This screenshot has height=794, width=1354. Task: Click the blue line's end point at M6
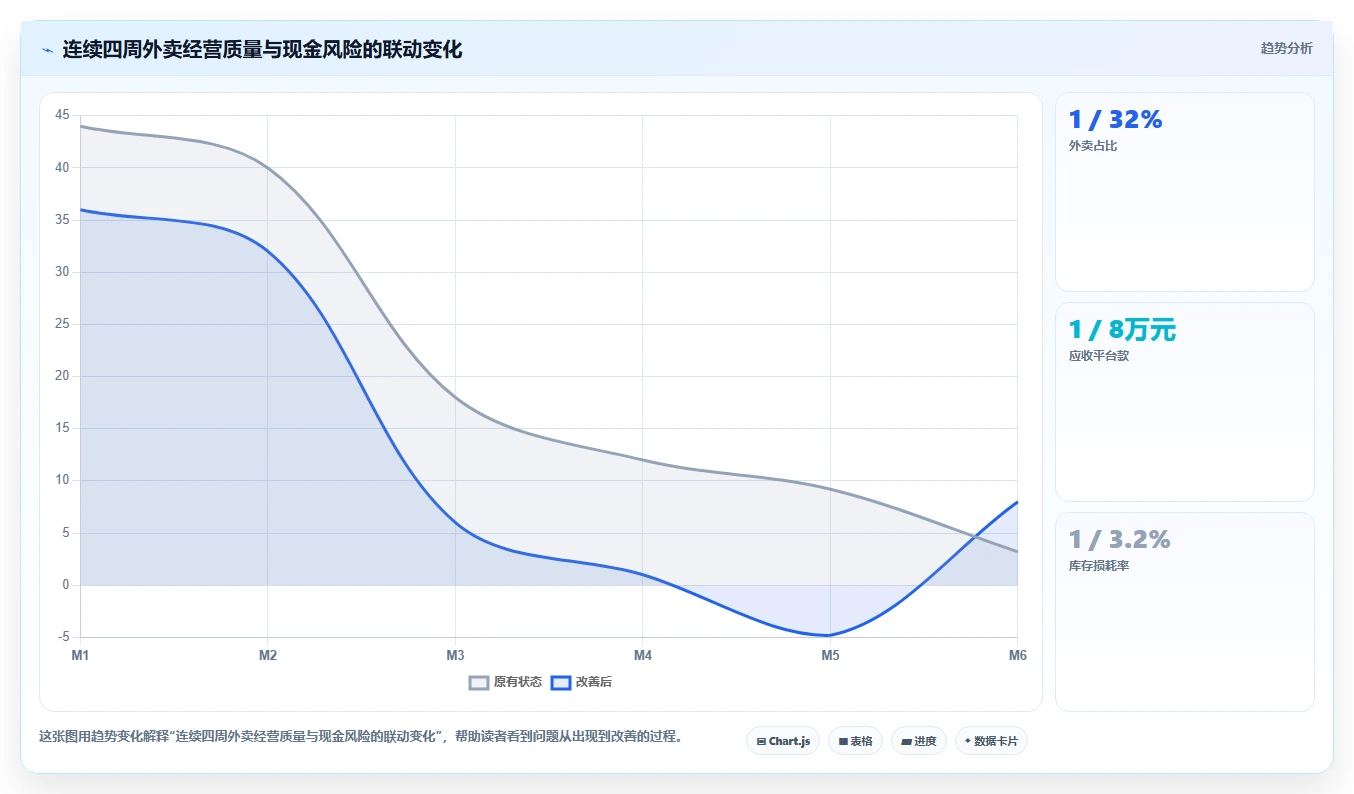[1017, 502]
